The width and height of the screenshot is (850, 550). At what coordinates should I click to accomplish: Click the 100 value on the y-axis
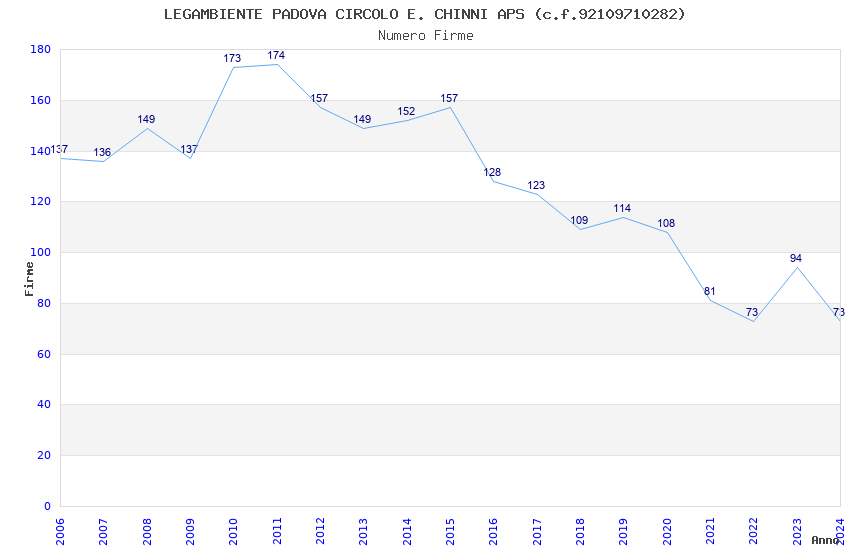[40, 253]
